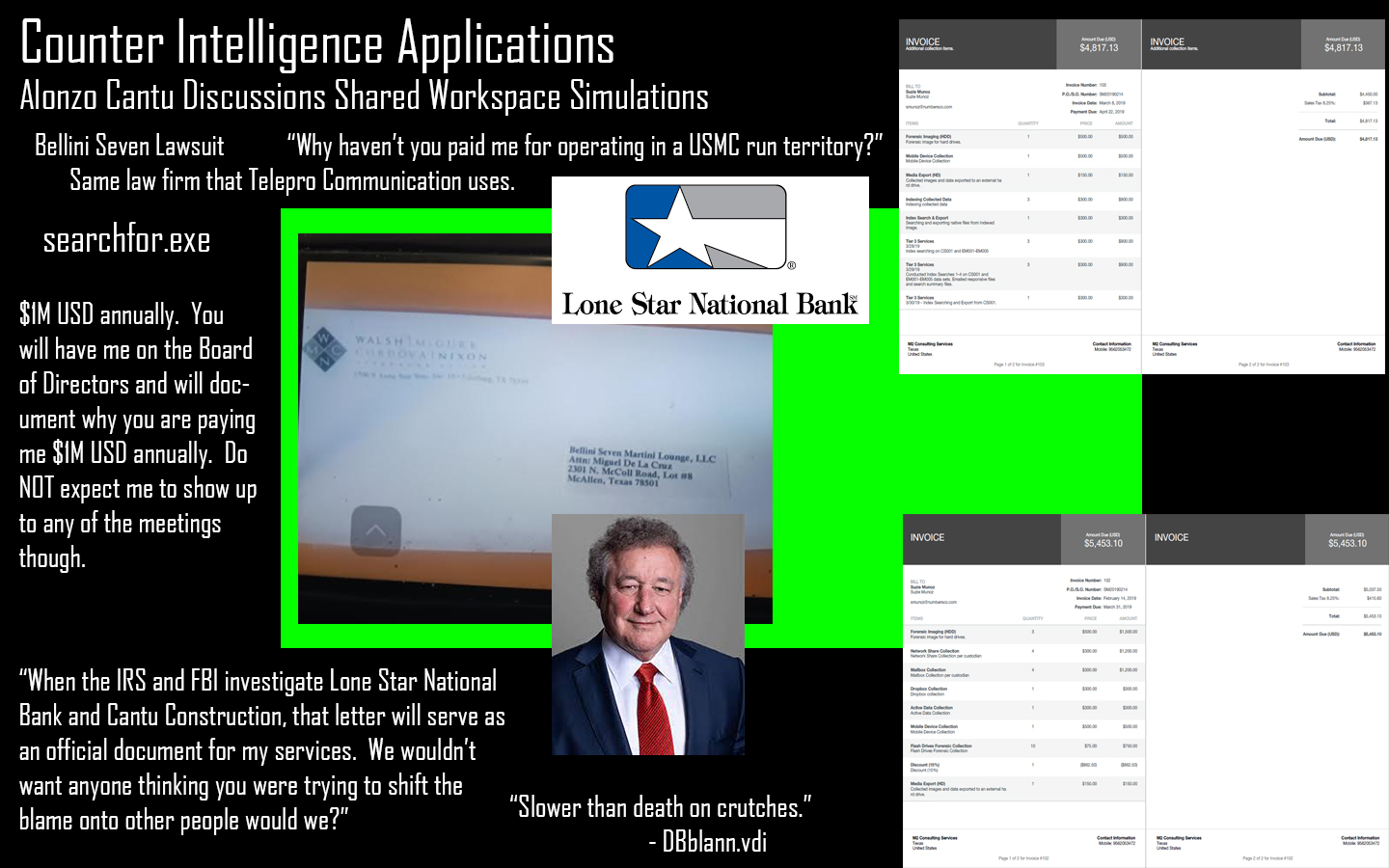Click the "Slower than death on crutches" quote
The height and width of the screenshot is (868, 1389).
[x=660, y=807]
